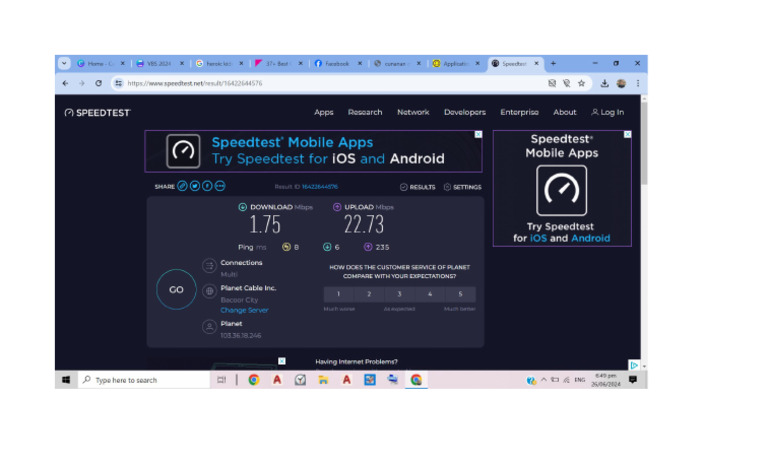Share the result on Facebook
The image size is (768, 466).
coord(207,186)
